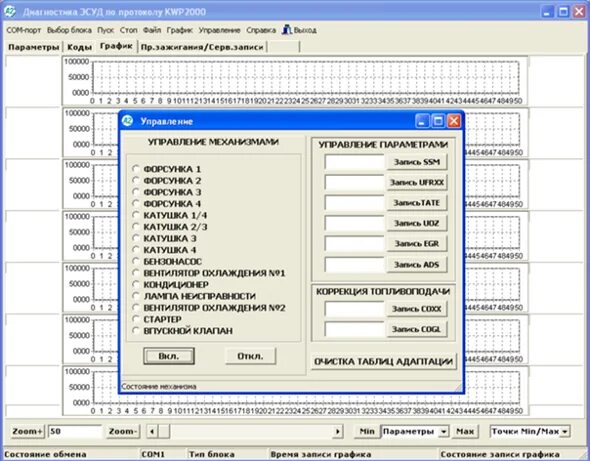590x461 pixels.
Task: Click the Вкл. button
Action: pos(169,356)
